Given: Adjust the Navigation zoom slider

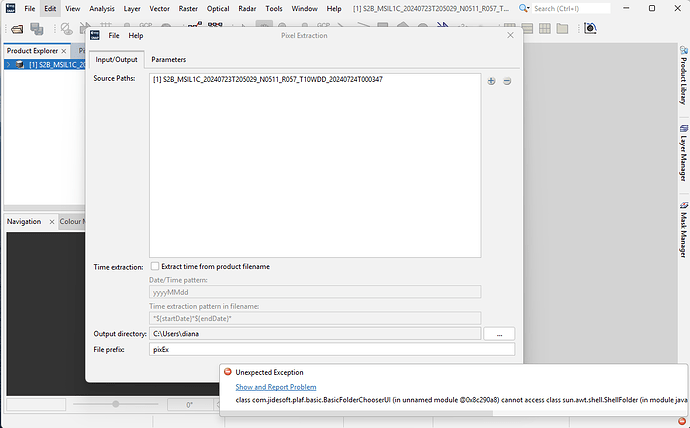Looking at the screenshot, I should (x=117, y=404).
